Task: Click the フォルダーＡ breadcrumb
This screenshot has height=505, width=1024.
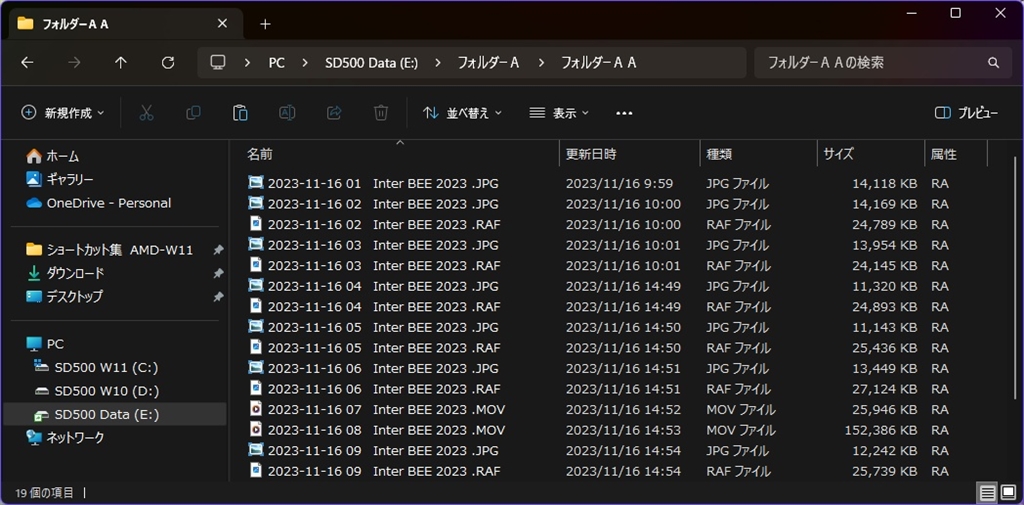Action: tap(488, 63)
